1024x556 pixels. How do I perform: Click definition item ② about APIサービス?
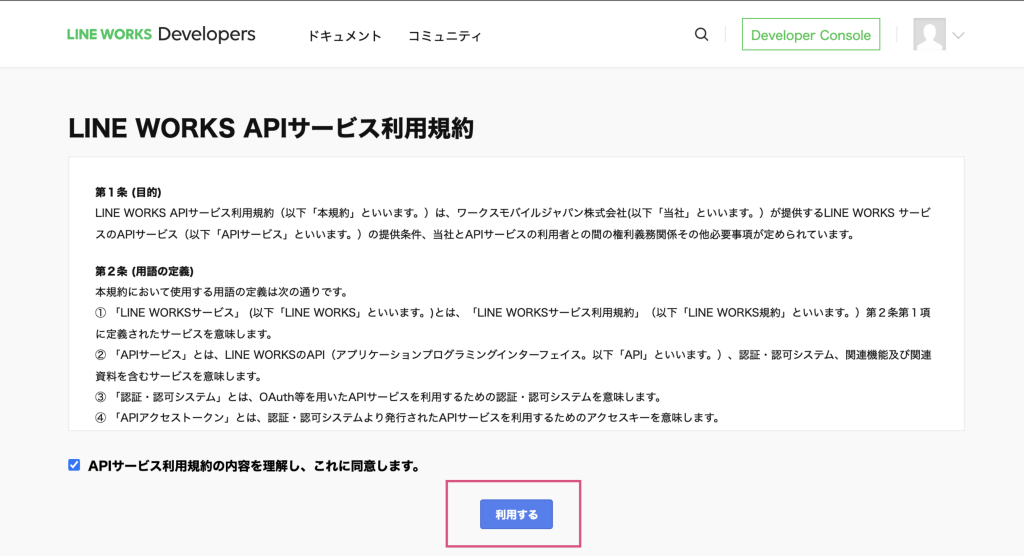pos(516,355)
